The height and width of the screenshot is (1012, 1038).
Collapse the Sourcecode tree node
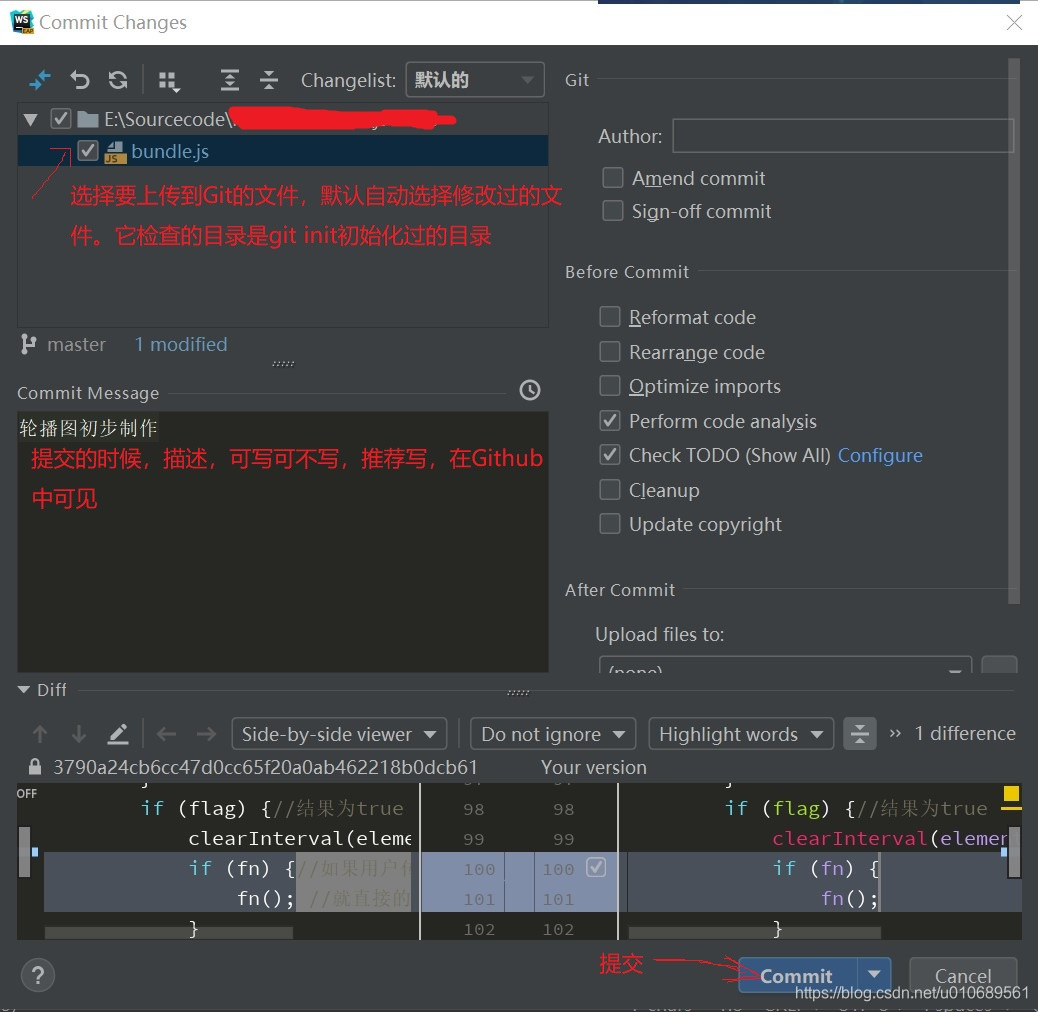click(x=30, y=120)
